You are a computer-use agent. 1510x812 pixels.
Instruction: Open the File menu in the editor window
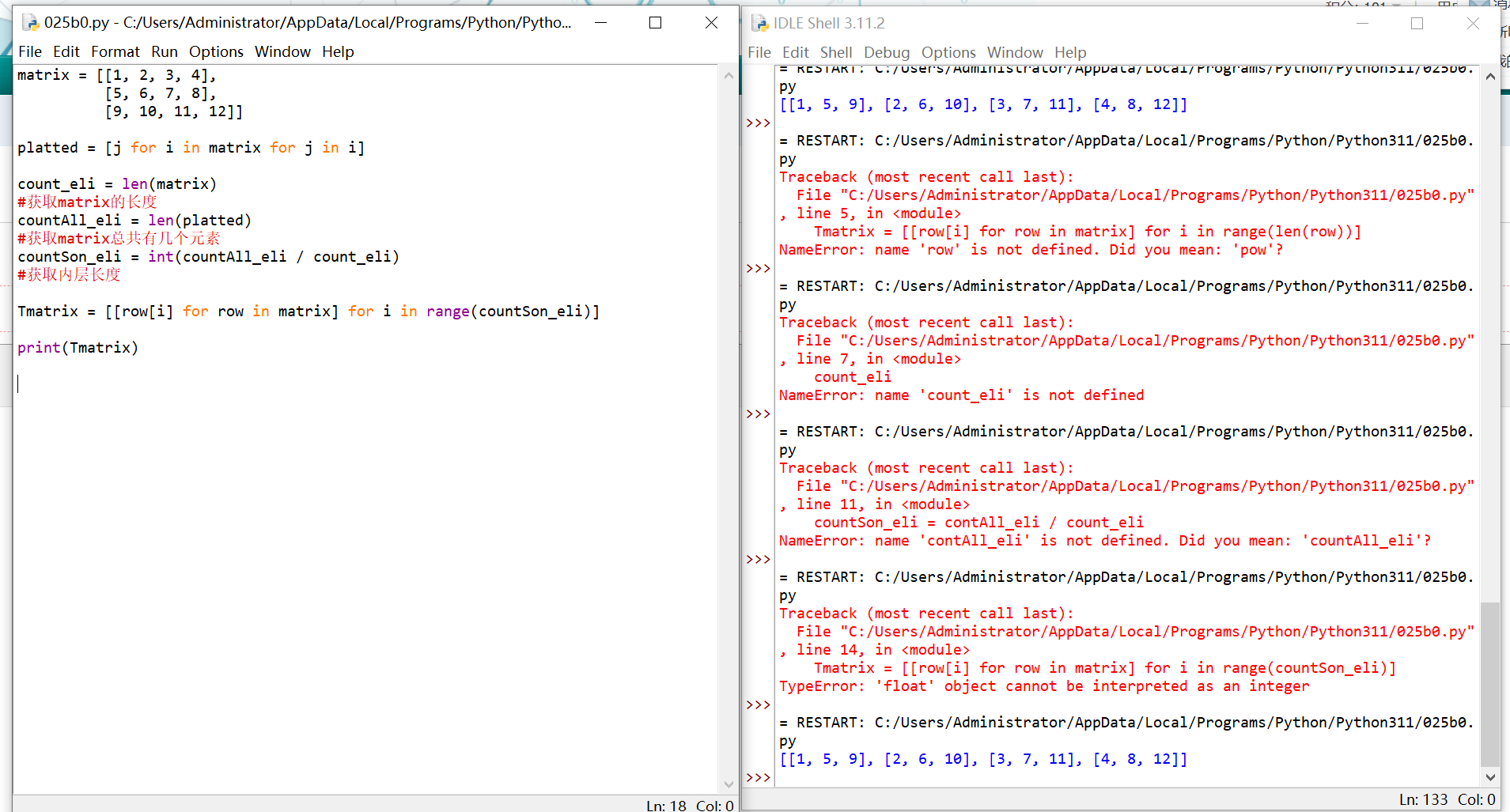[30, 51]
